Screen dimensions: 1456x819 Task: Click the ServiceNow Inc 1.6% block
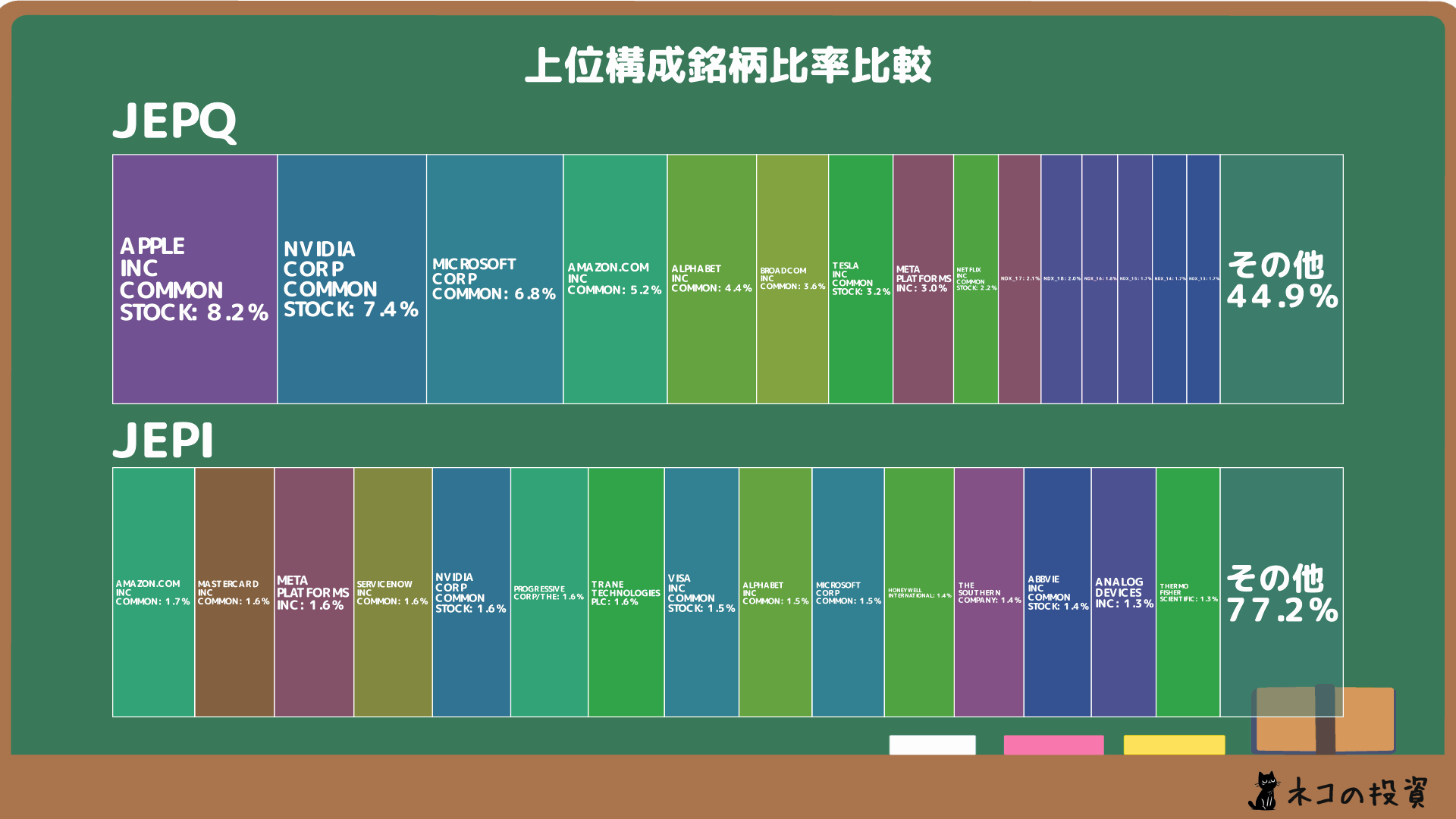click(394, 592)
